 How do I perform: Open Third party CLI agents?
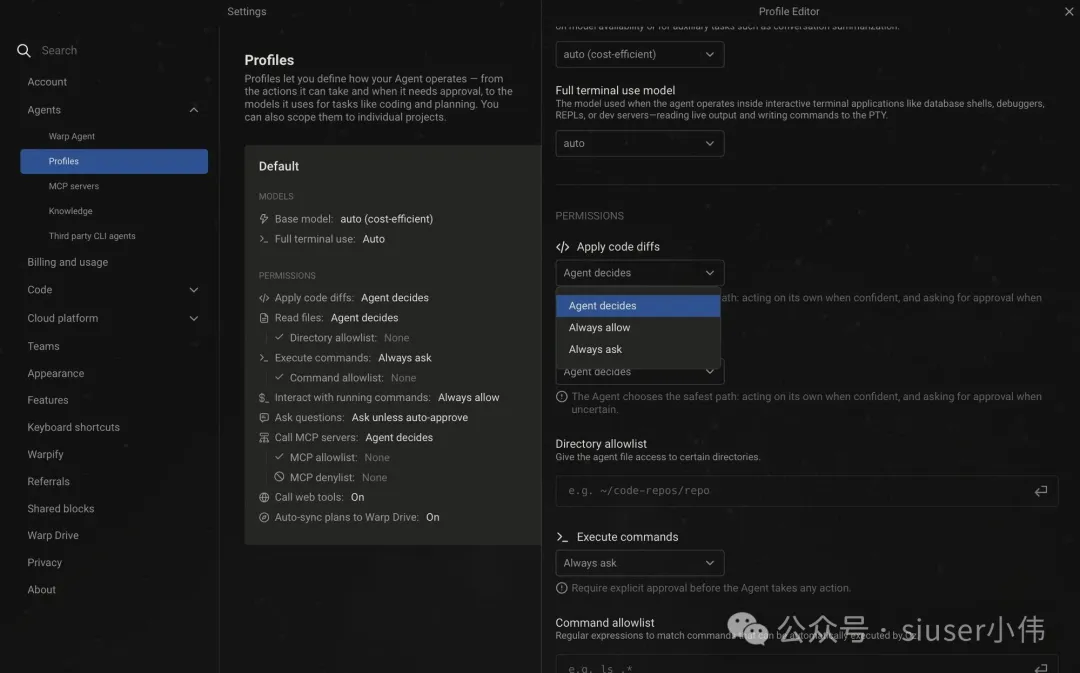[92, 236]
